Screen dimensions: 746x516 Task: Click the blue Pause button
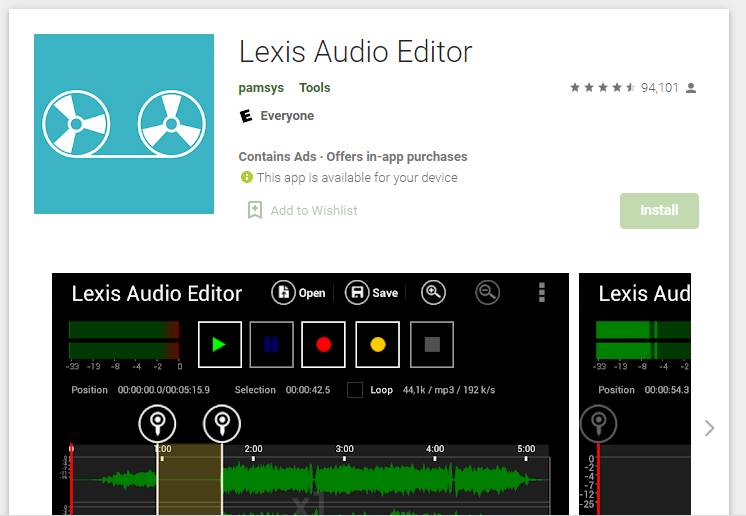coord(271,344)
